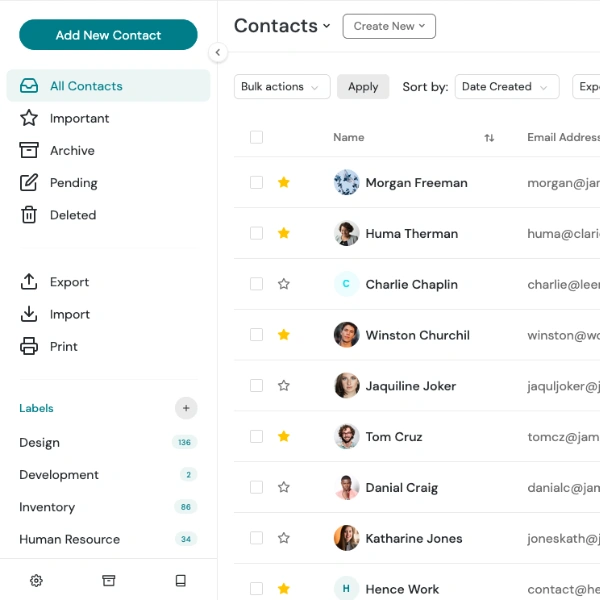Add a new label with plus icon

pos(186,408)
